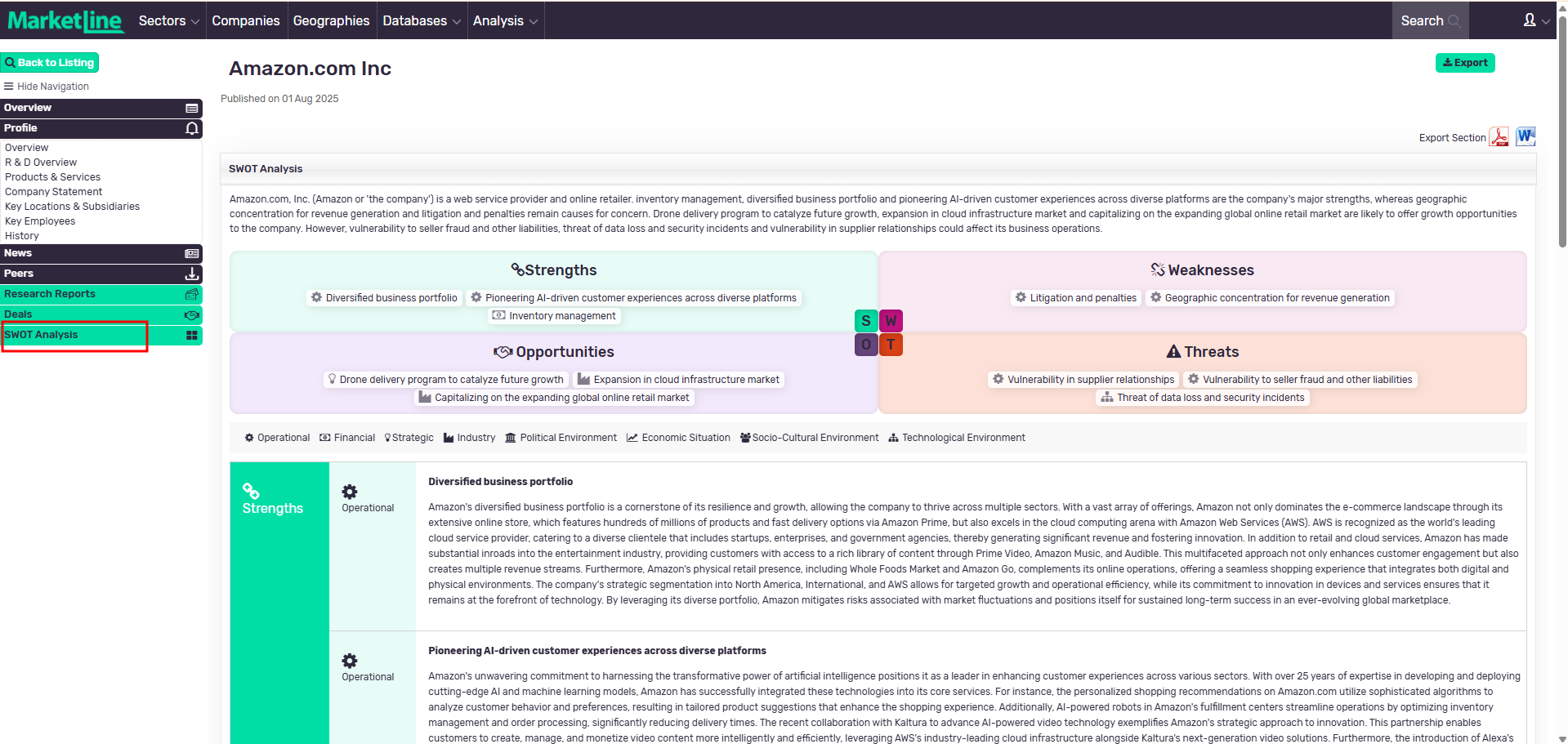
Task: Filter by Operational category
Action: pyautogui.click(x=277, y=438)
